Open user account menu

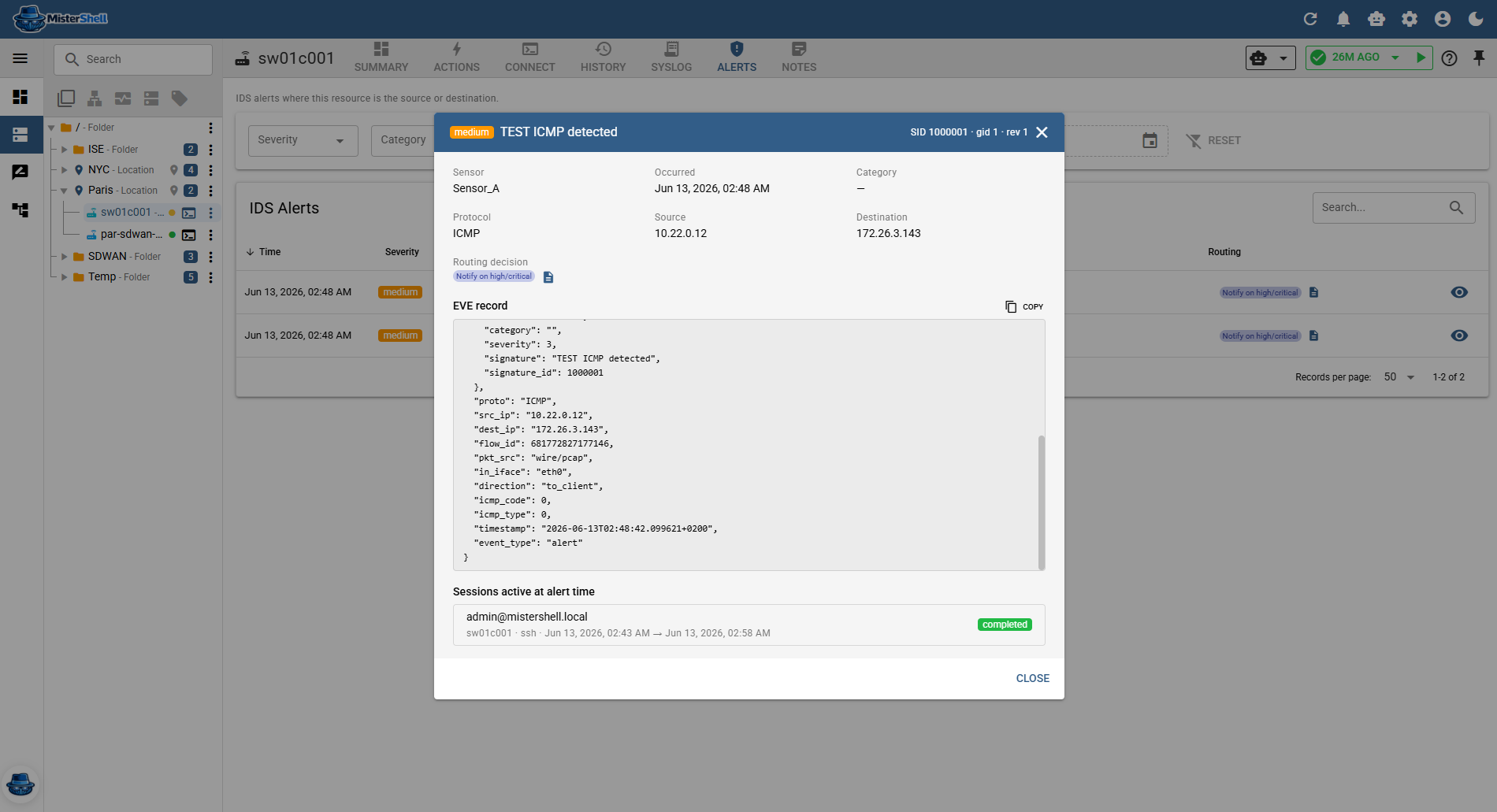click(x=1443, y=19)
